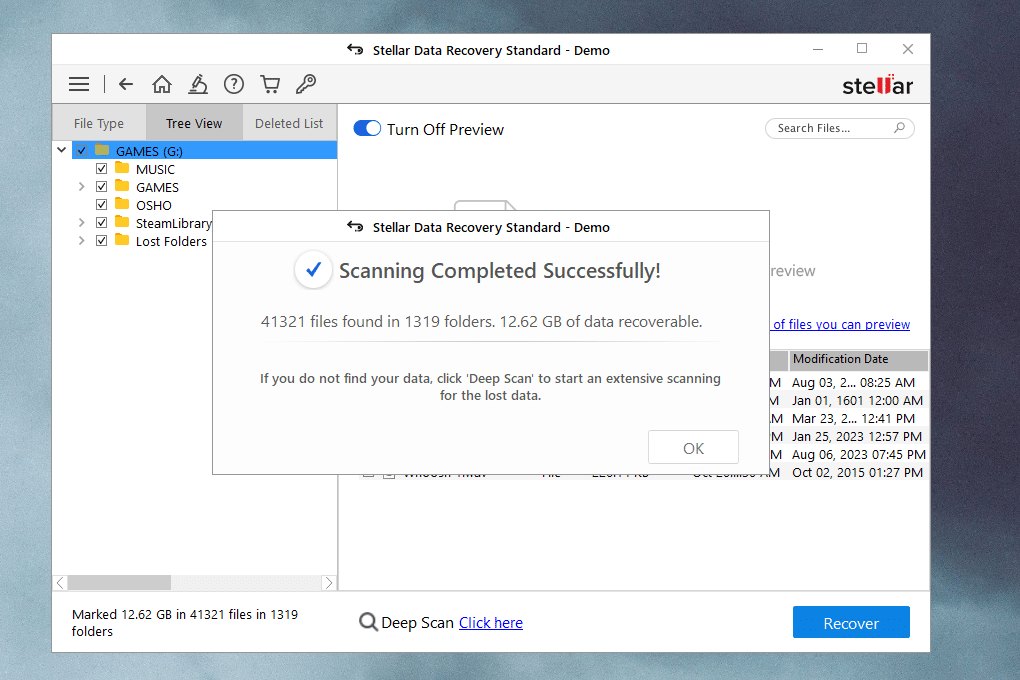Click the tree scrollbar left arrow
Viewport: 1020px width, 680px height.
point(60,582)
